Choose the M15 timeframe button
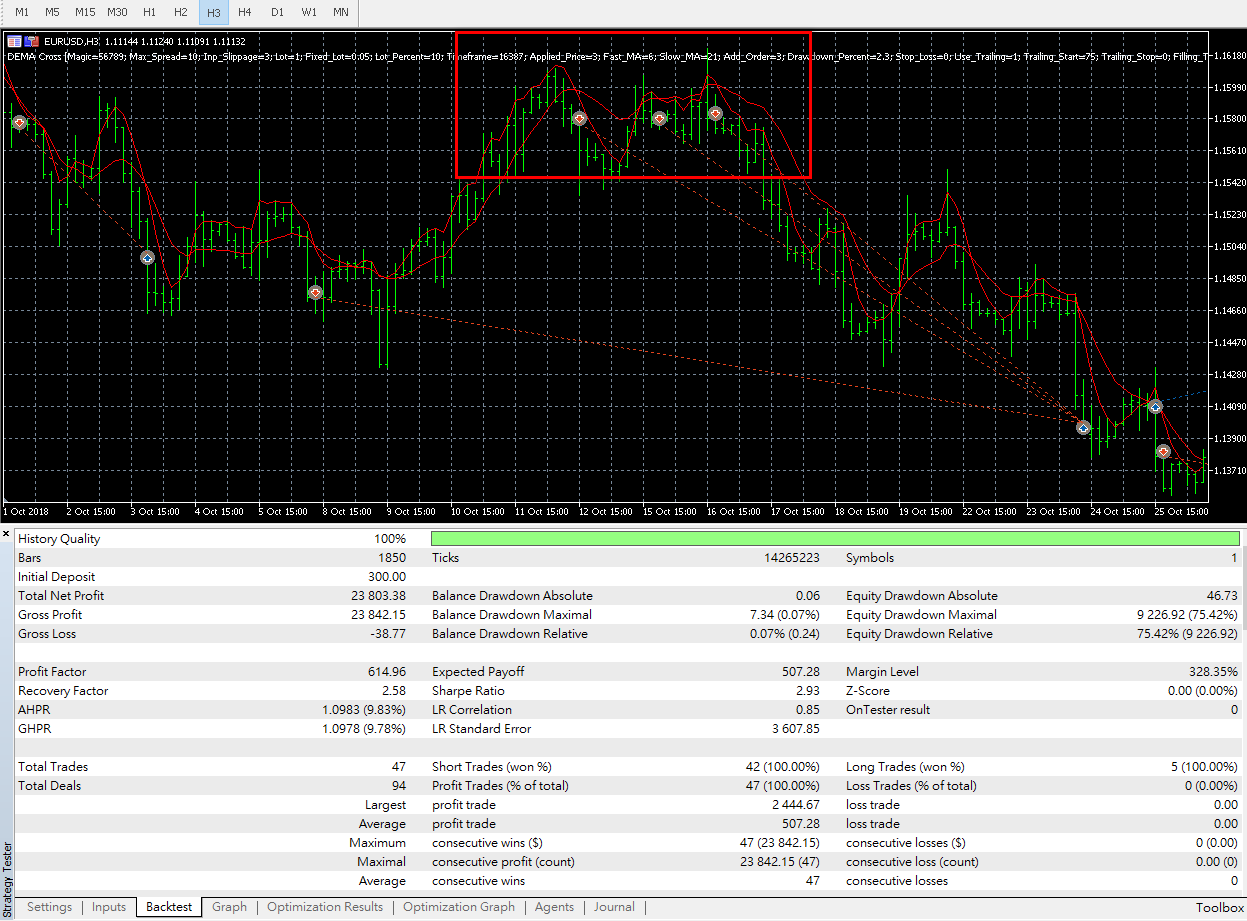This screenshot has height=921, width=1247. tap(85, 12)
